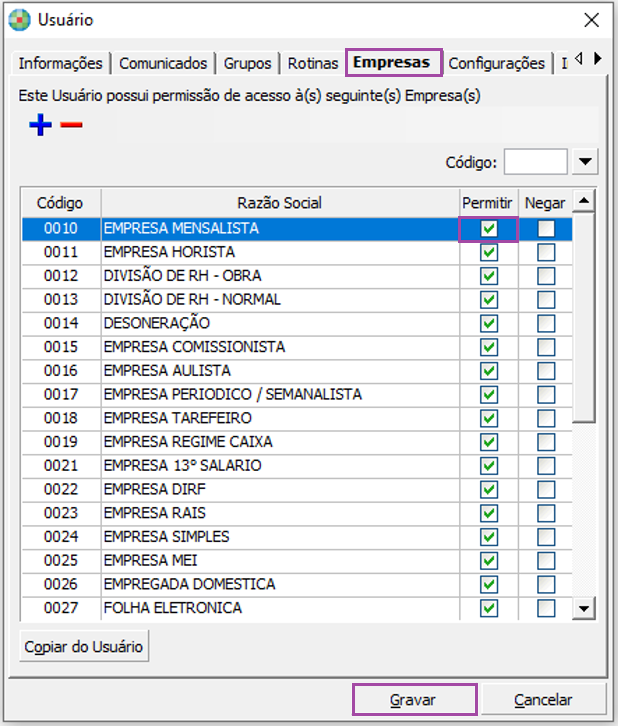Screen dimensions: 618x726
Task: Close the Usuário window
Action: point(591,20)
